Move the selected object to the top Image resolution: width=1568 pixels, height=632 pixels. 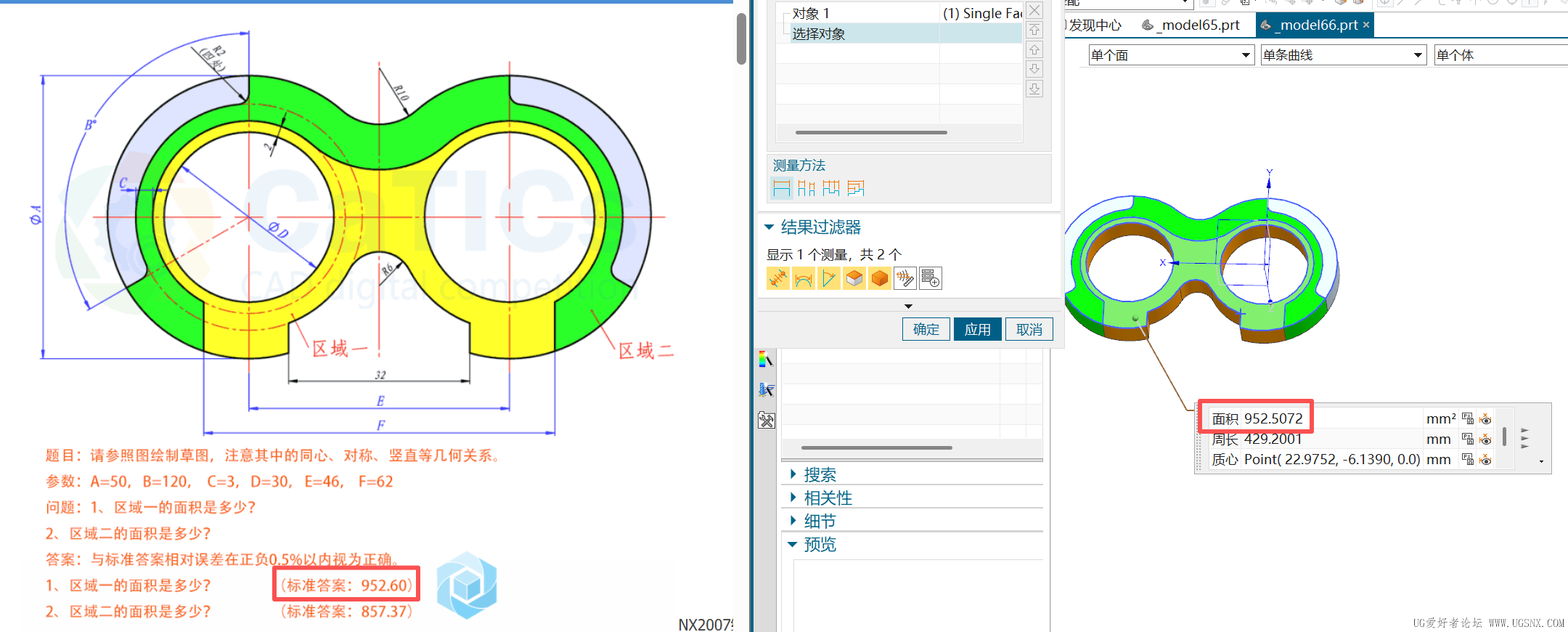click(x=1034, y=30)
